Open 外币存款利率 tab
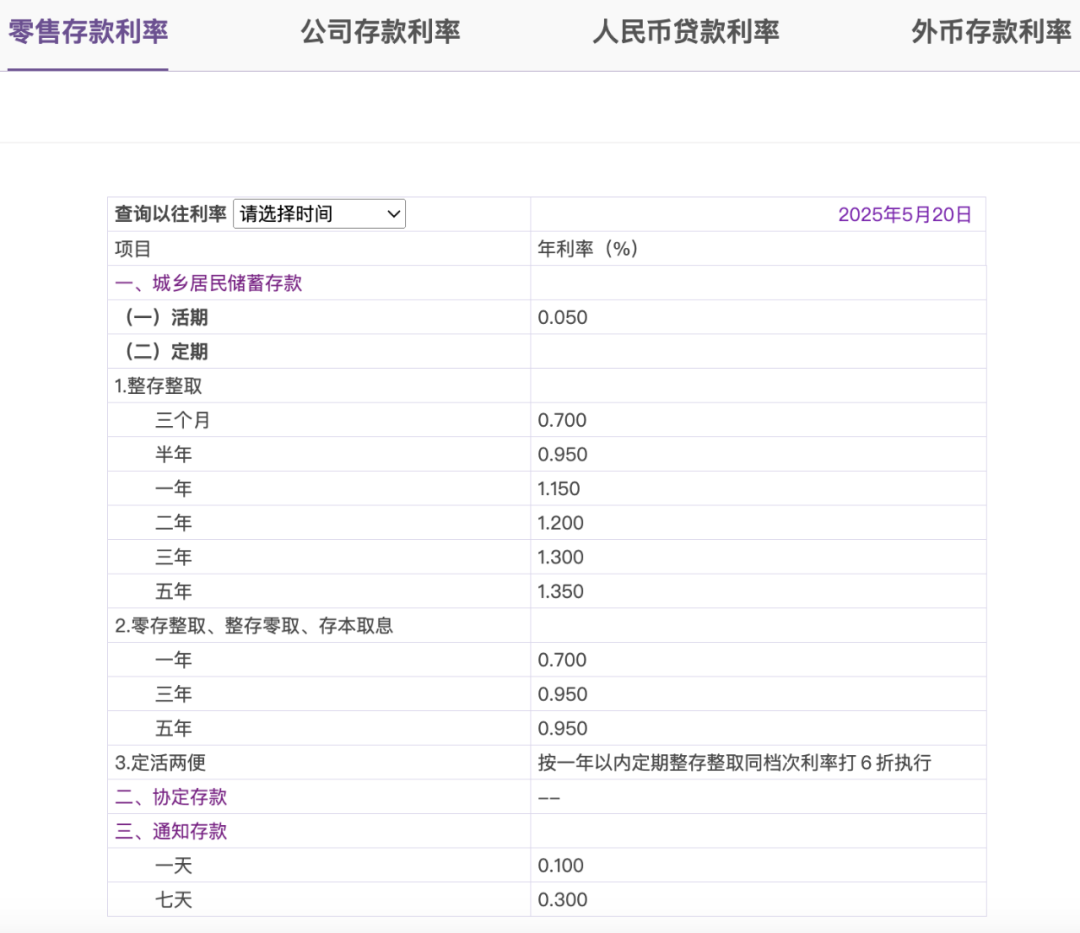This screenshot has height=933, width=1080. coord(991,32)
